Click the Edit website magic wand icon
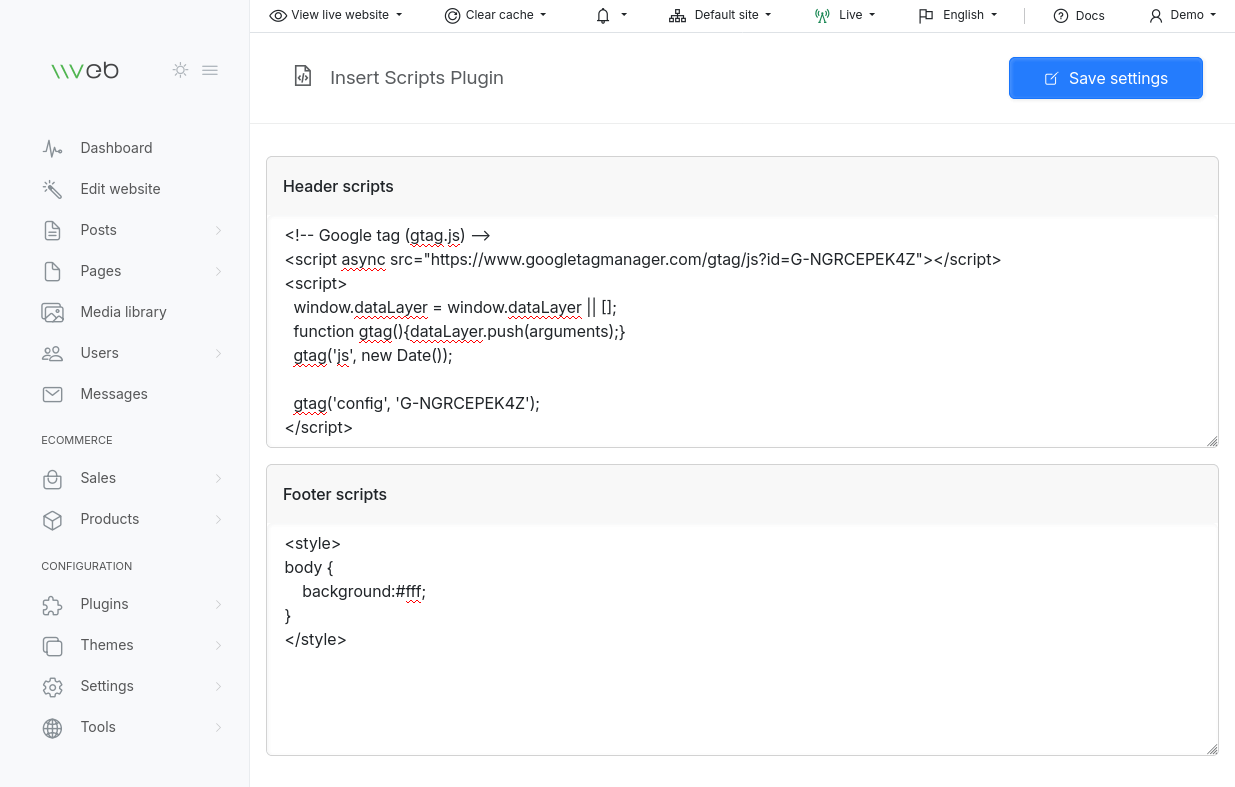The image size is (1235, 787). point(52,189)
